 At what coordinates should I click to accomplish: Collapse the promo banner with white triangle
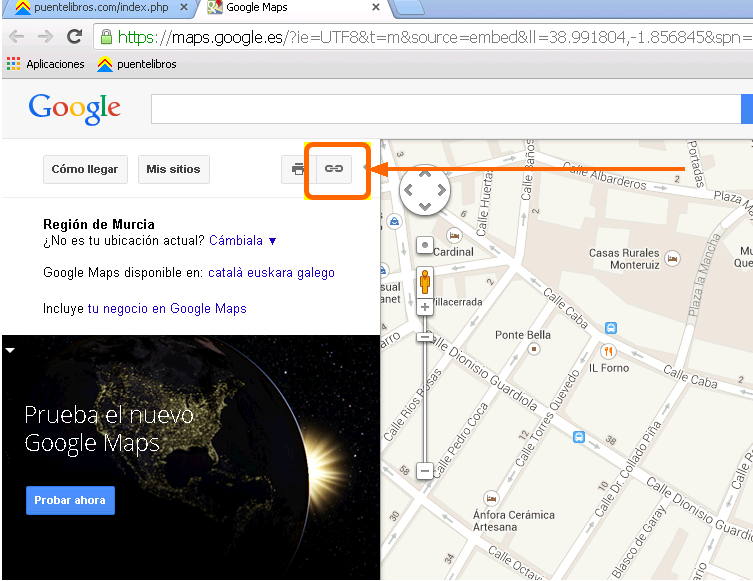10,350
